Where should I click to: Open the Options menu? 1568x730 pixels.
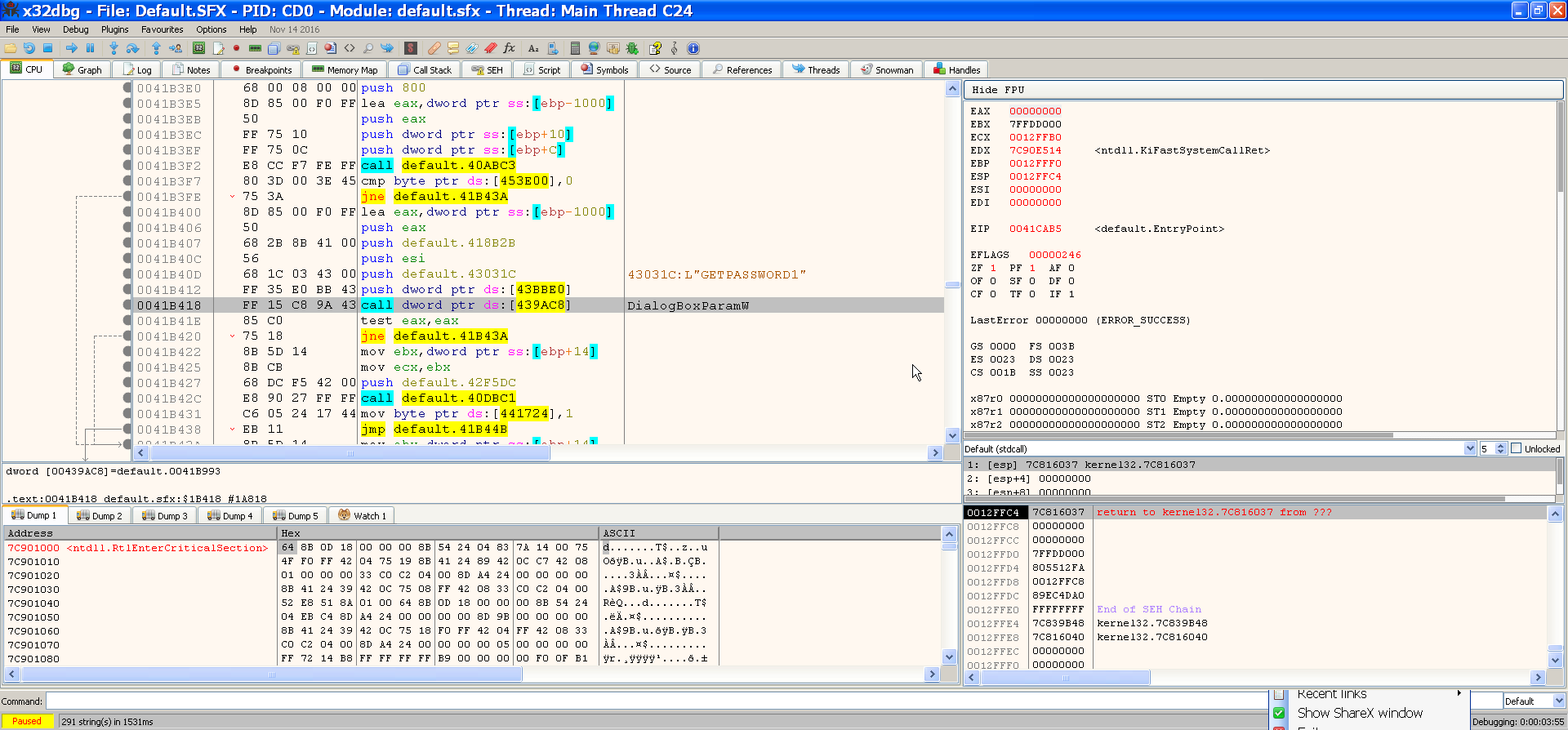click(x=211, y=29)
